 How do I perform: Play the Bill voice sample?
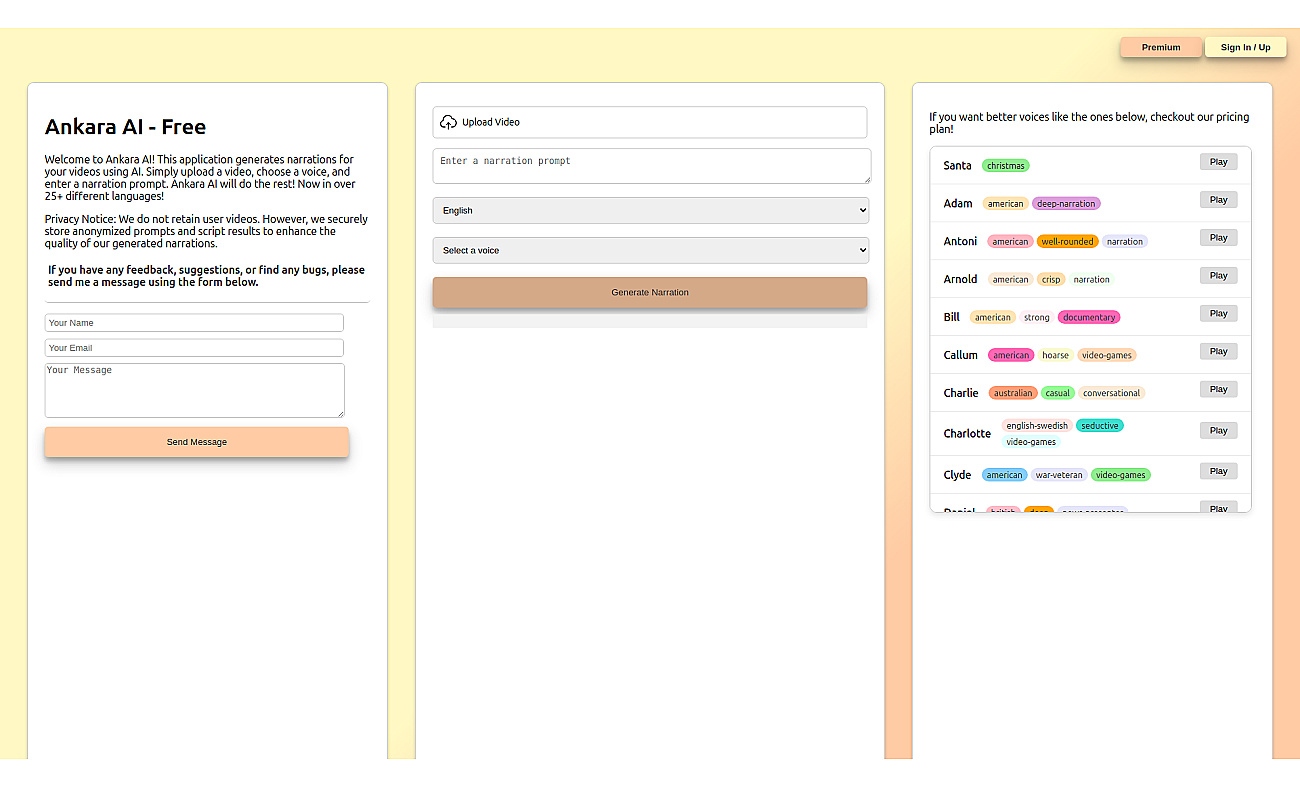pyautogui.click(x=1218, y=314)
